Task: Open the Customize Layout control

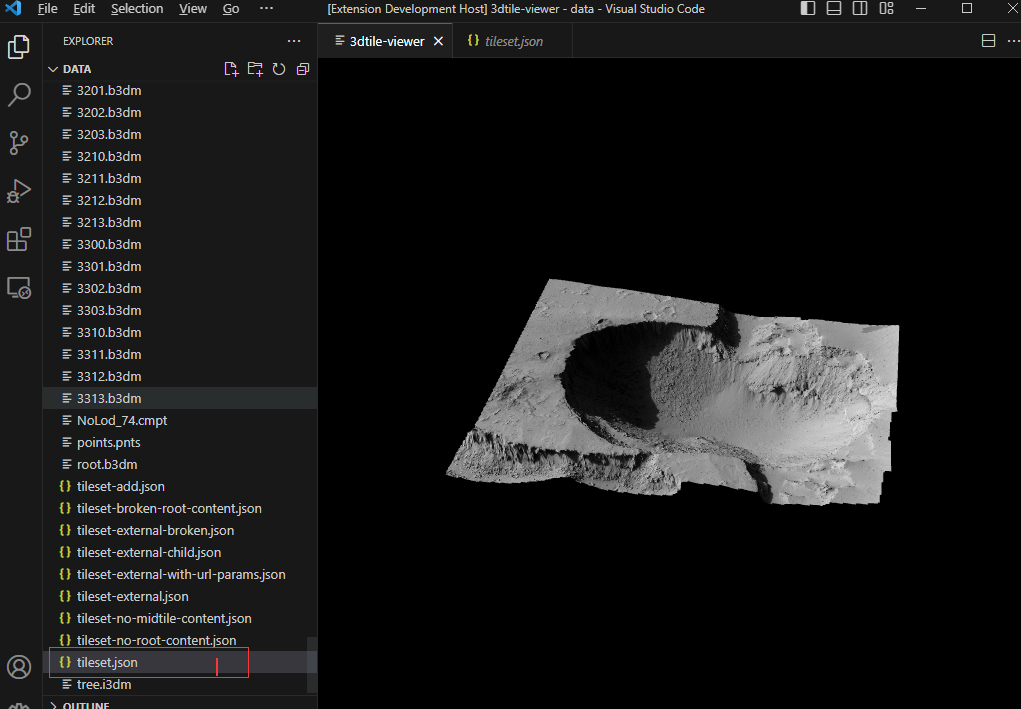Action: coord(886,8)
